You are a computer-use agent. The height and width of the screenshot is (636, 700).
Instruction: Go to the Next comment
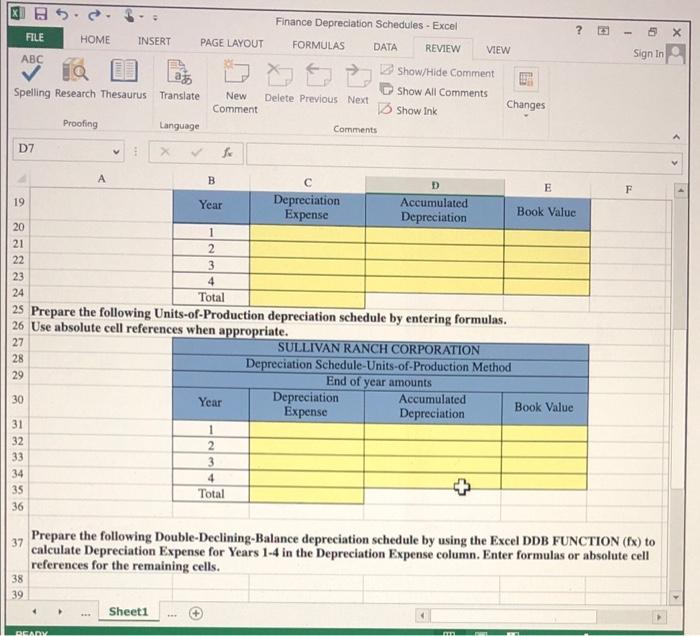tap(358, 85)
